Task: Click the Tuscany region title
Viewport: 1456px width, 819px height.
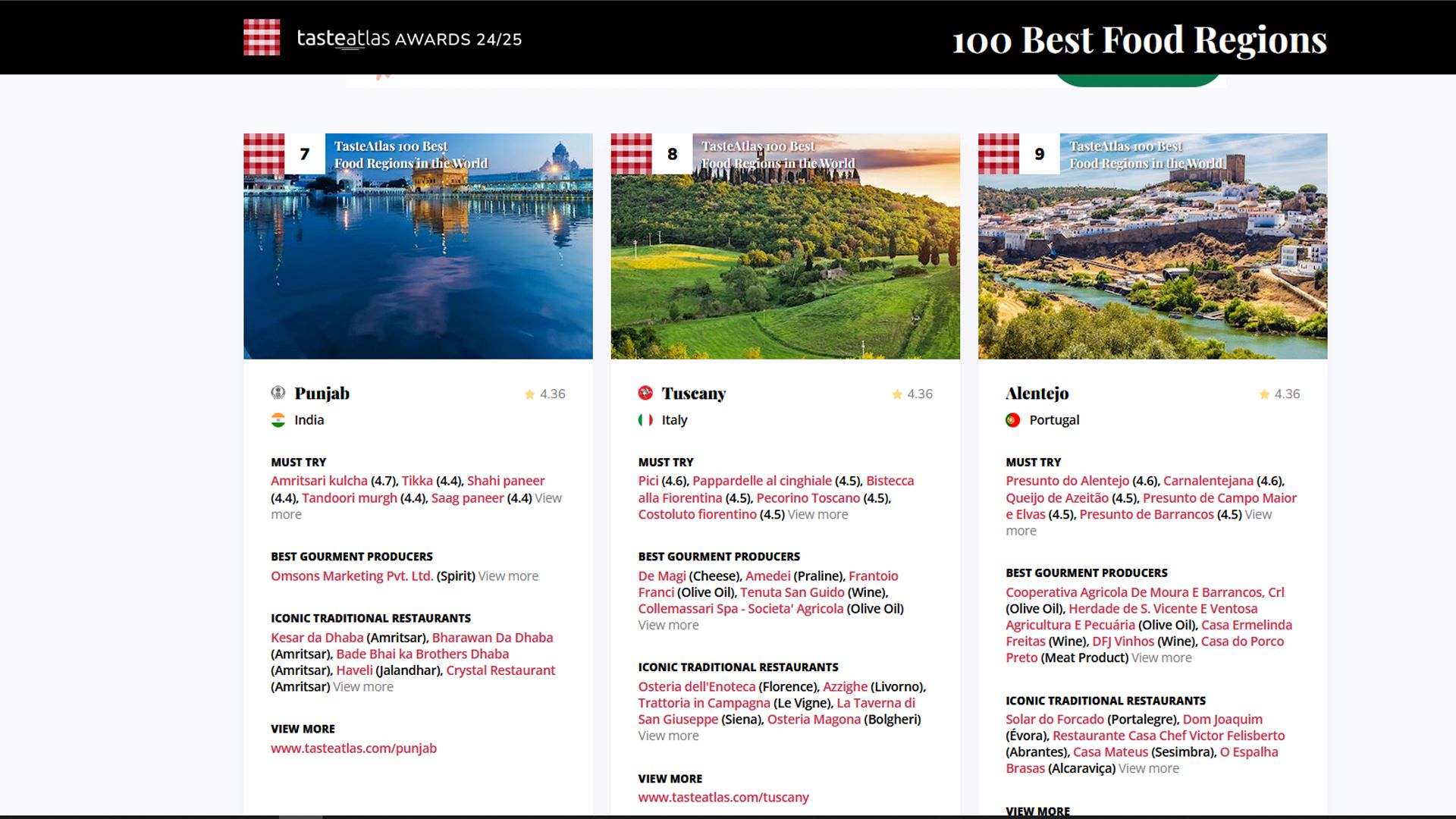Action: 693,394
